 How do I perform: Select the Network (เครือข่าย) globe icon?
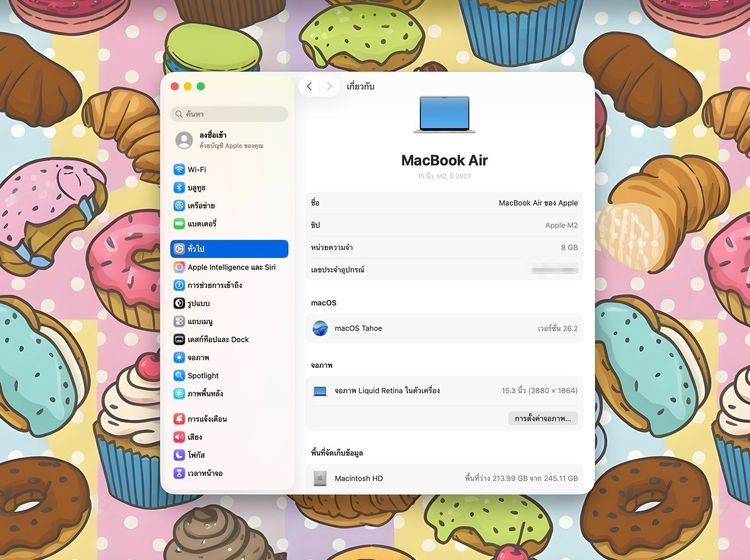point(179,206)
